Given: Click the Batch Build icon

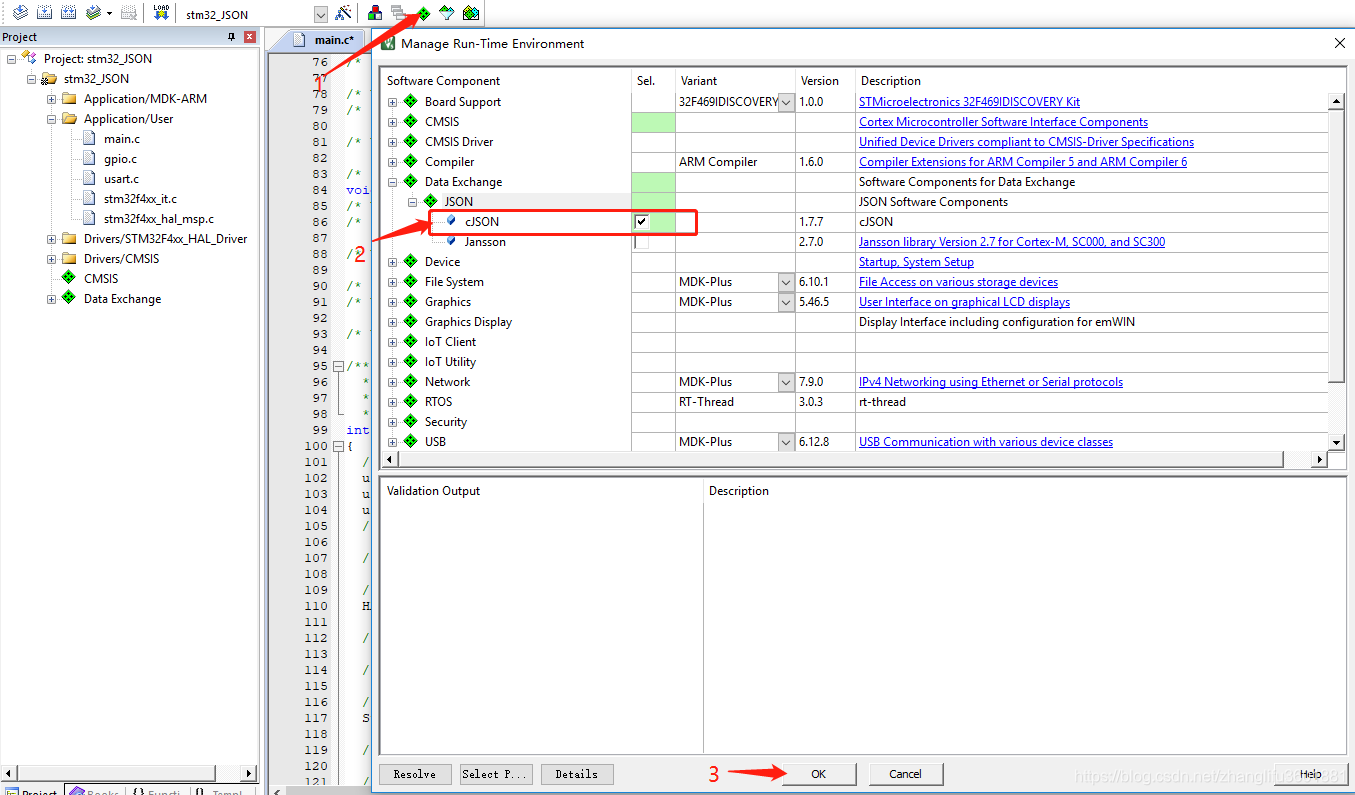Looking at the screenshot, I should point(90,13).
